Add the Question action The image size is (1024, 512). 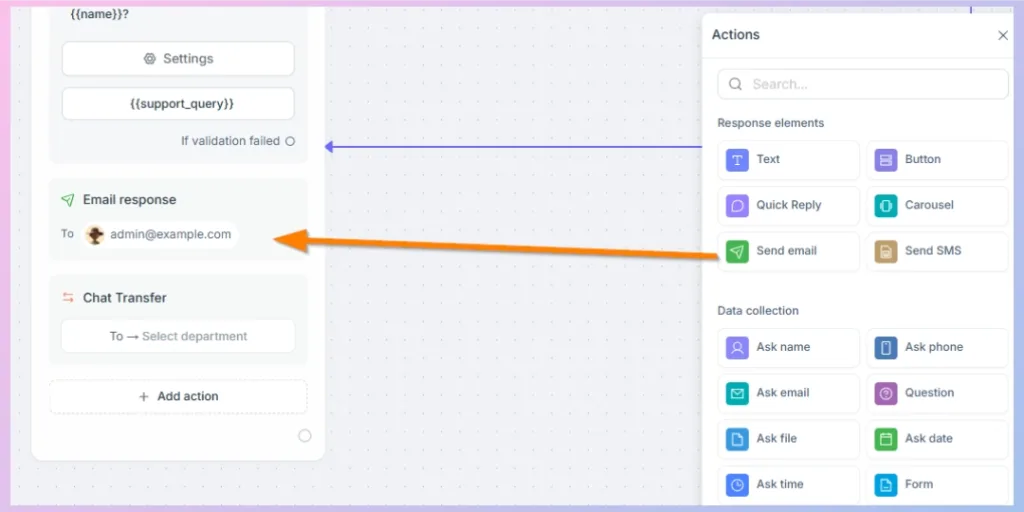pyautogui.click(x=937, y=393)
